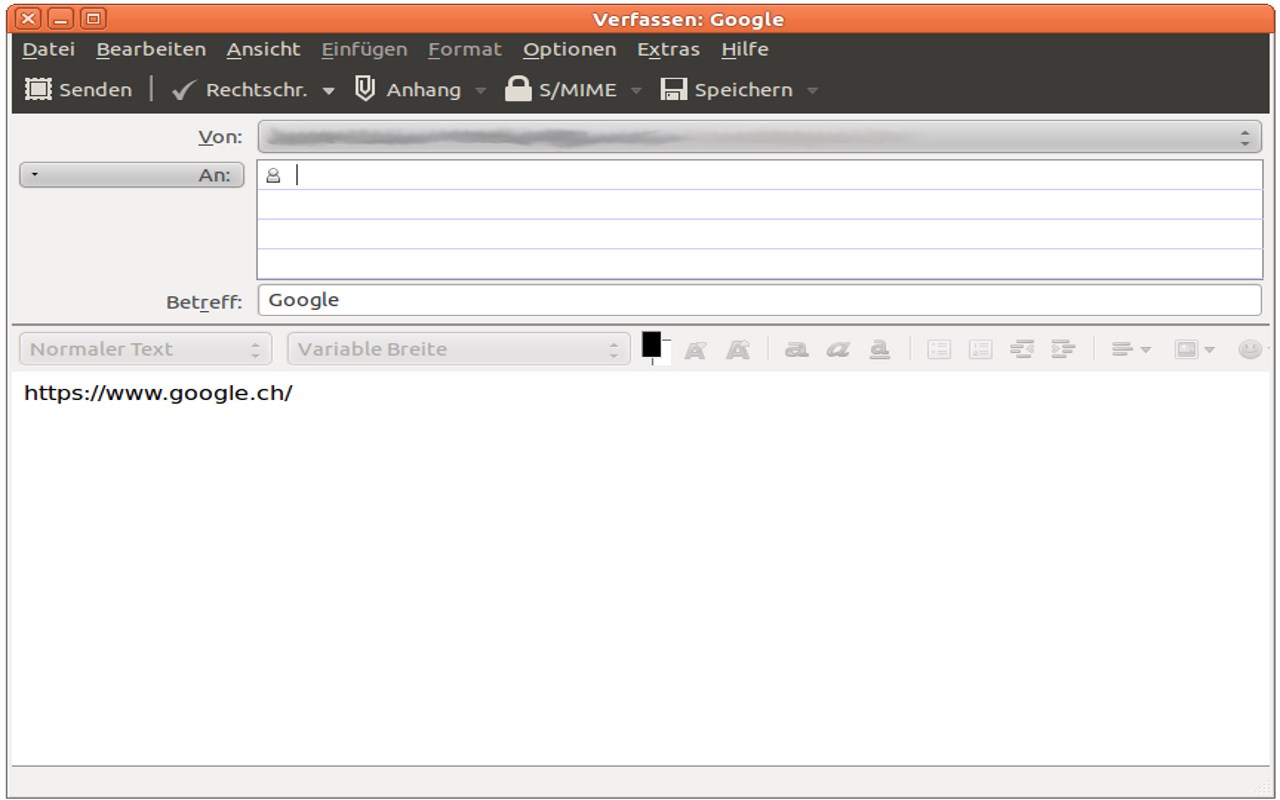Image resolution: width=1280 pixels, height=800 pixels.
Task: Expand the S/MIME dropdown arrow
Action: [x=636, y=91]
